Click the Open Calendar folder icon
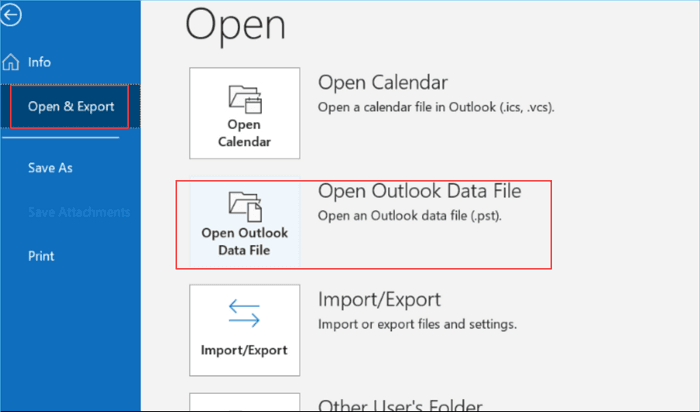This screenshot has height=412, width=700. click(x=244, y=100)
